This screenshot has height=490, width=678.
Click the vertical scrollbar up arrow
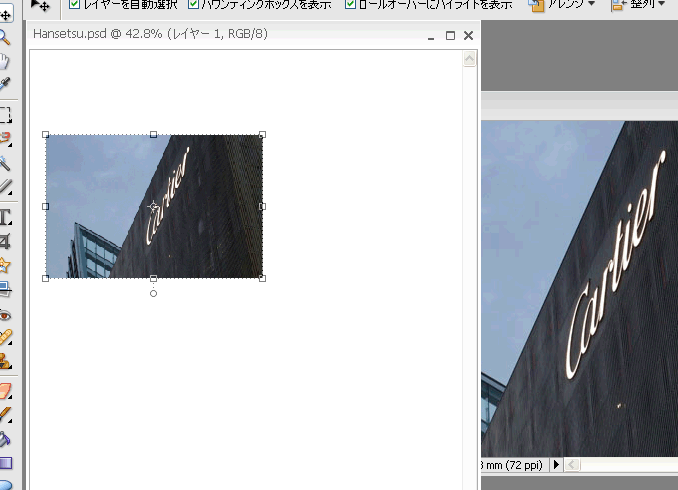point(469,59)
